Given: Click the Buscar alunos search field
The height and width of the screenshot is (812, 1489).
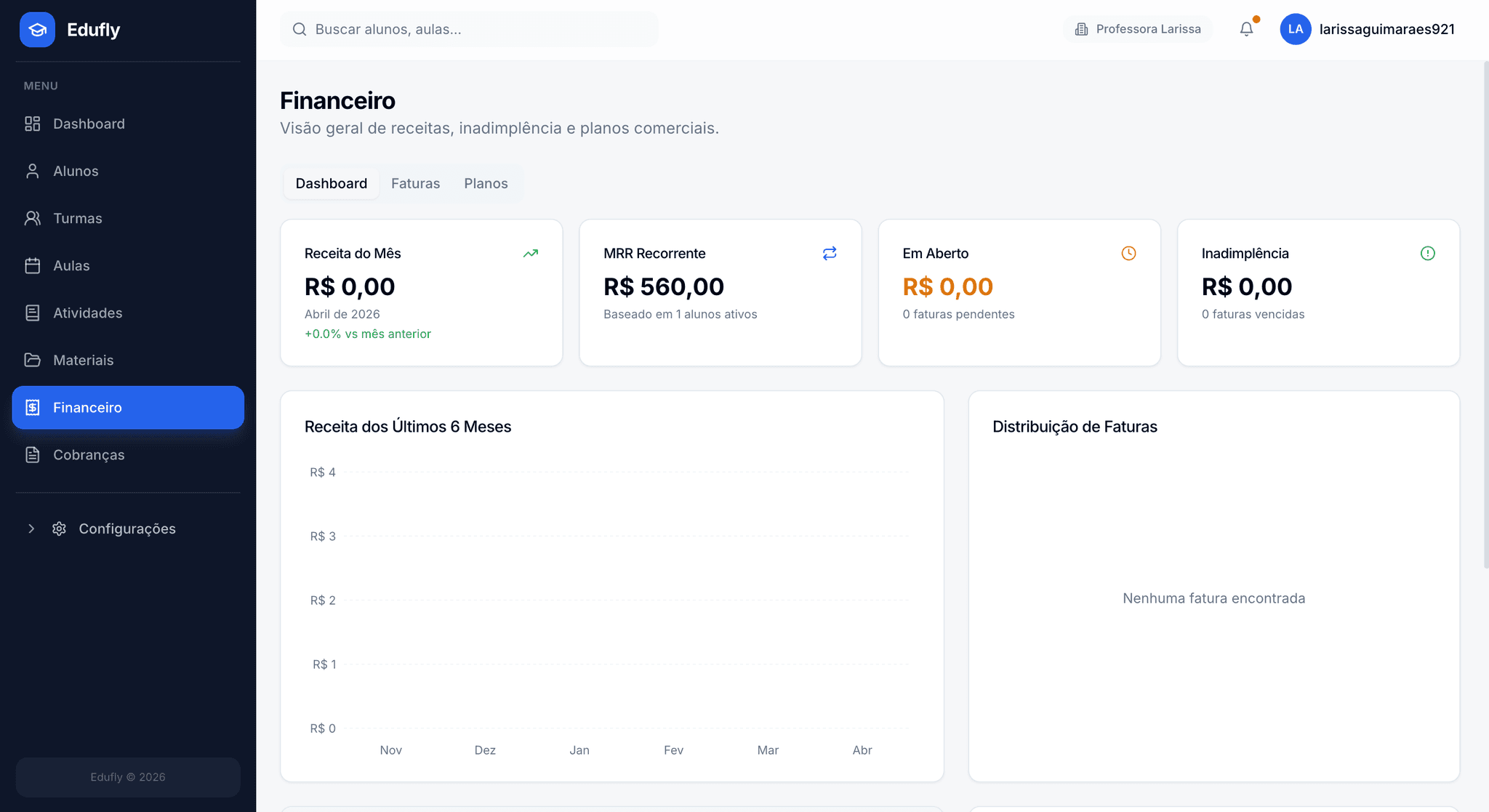Looking at the screenshot, I should (x=469, y=29).
